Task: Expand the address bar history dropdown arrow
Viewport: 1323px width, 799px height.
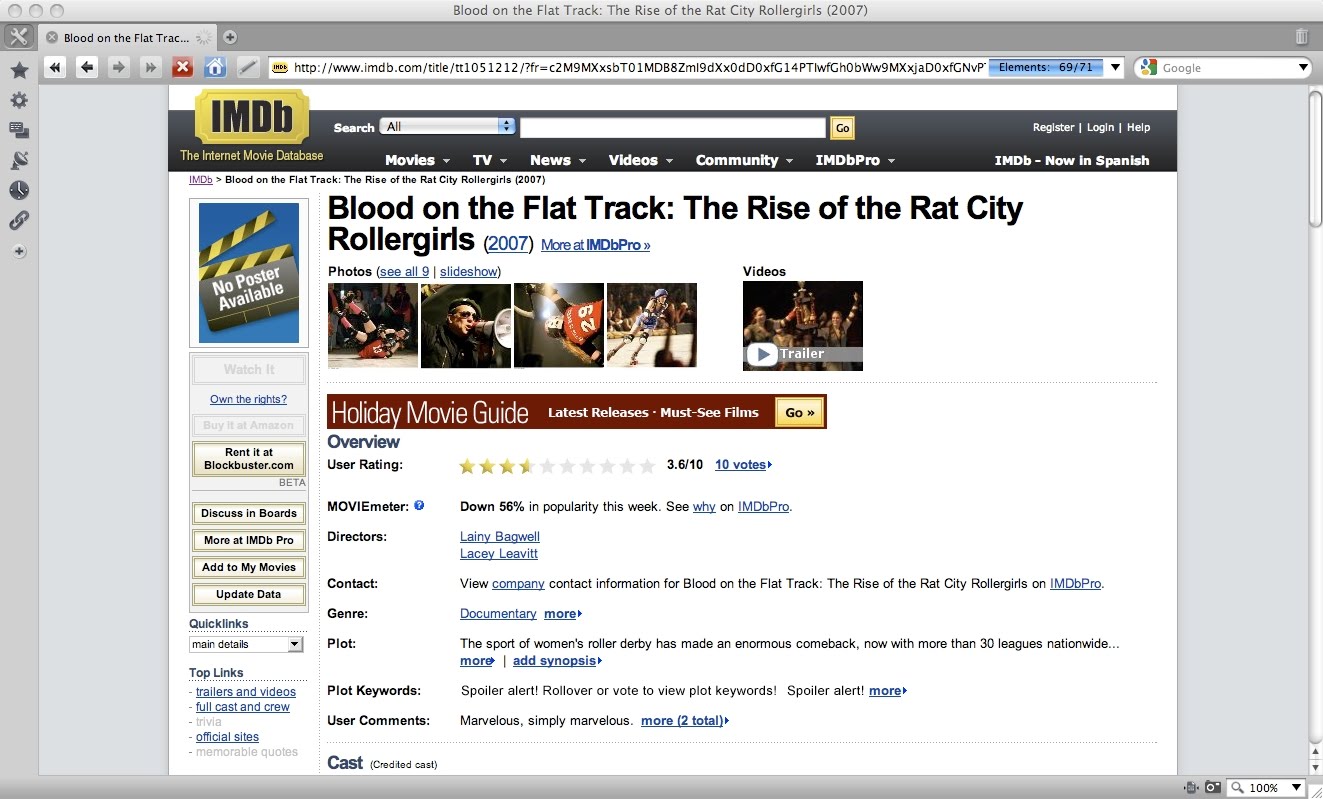Action: tap(1116, 67)
